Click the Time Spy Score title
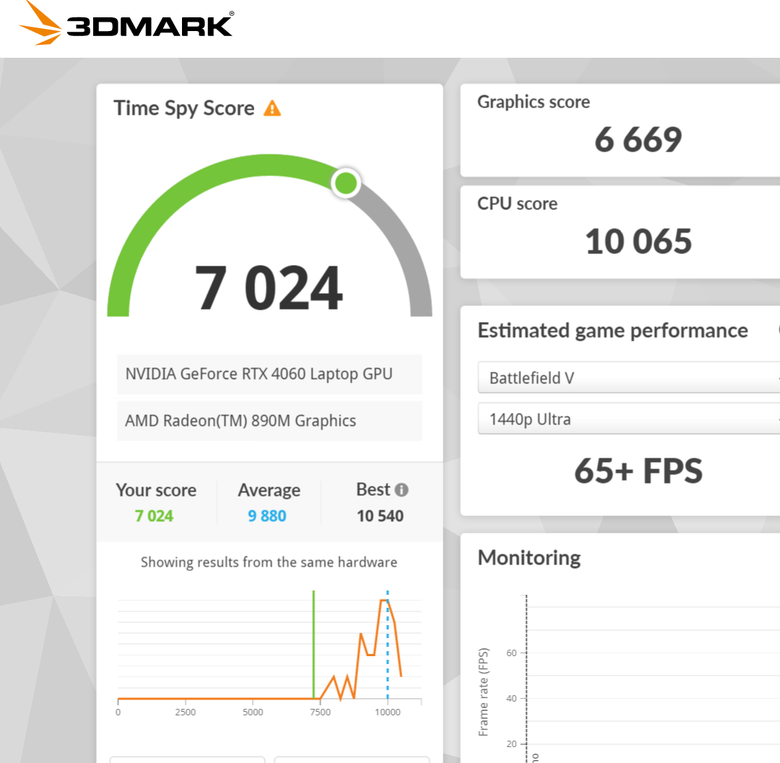 coord(184,108)
